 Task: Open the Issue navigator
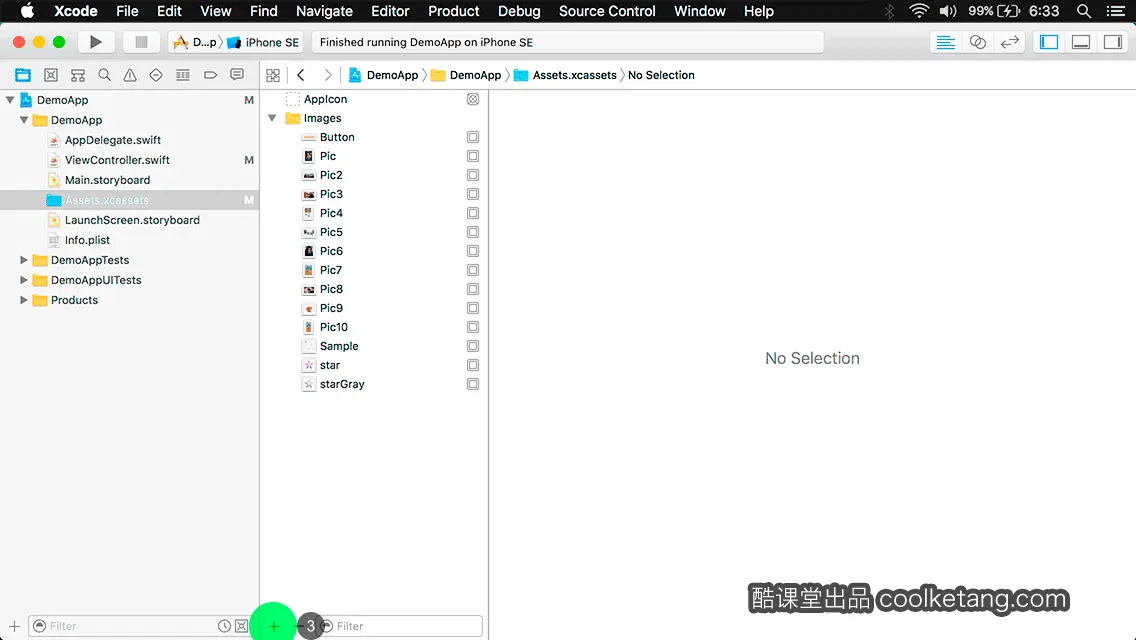point(130,75)
